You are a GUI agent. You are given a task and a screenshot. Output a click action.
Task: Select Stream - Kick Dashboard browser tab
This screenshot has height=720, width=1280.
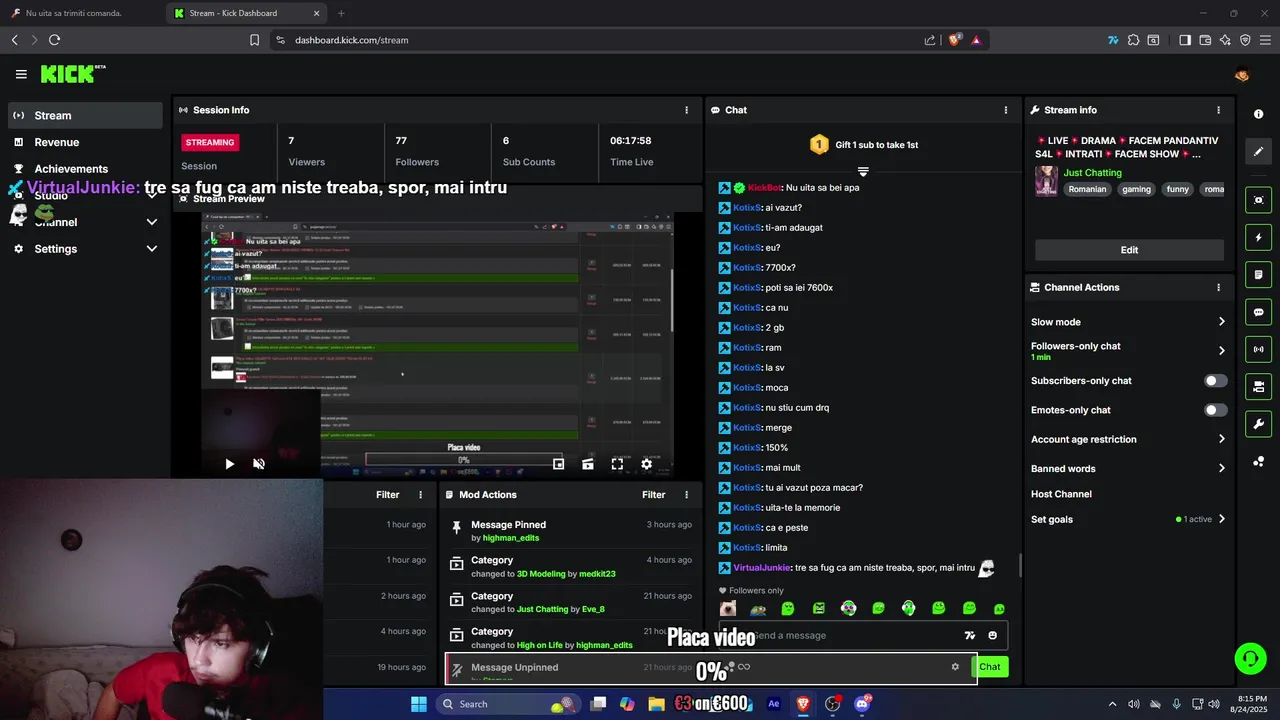point(245,13)
